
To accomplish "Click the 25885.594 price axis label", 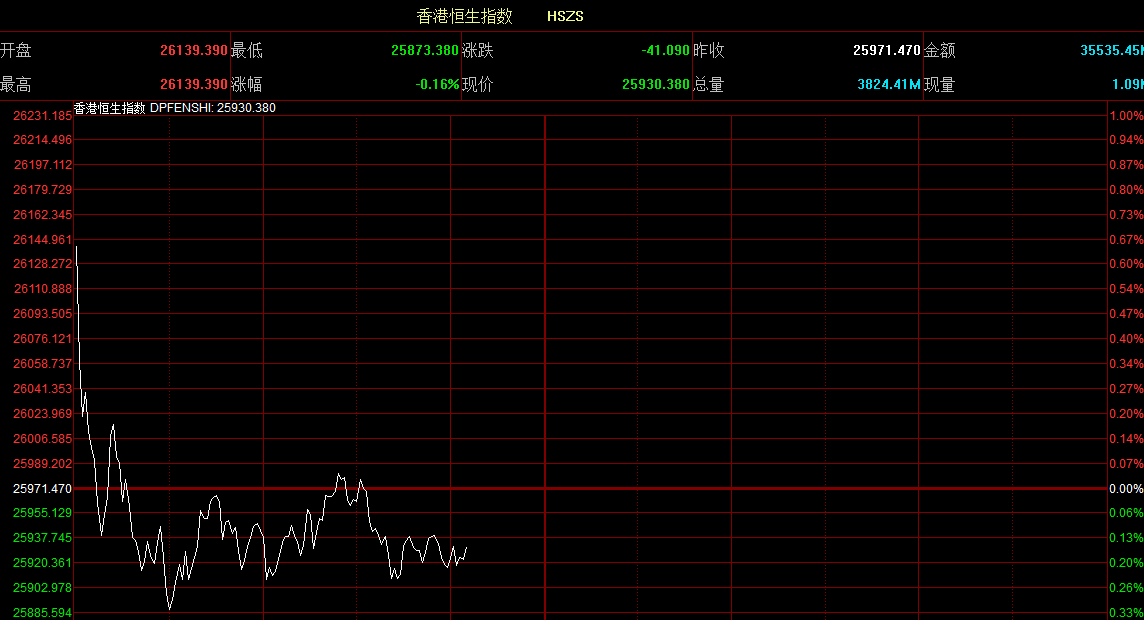I will click(42, 612).
